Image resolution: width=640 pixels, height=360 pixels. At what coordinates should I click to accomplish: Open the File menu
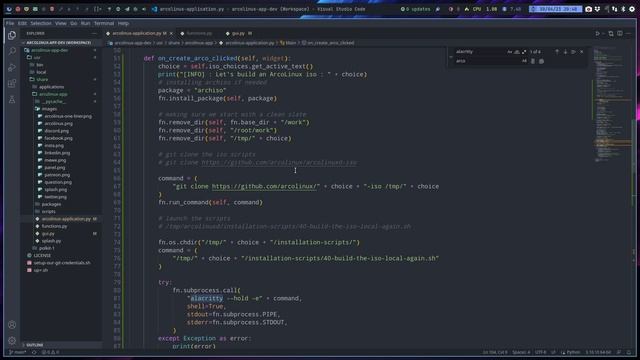10,23
